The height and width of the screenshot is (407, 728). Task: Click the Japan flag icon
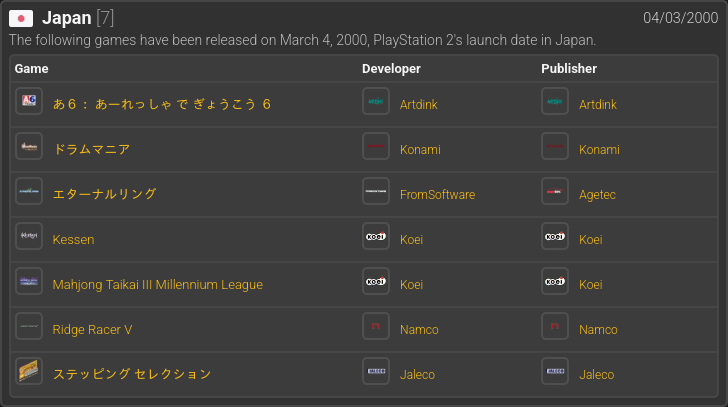(x=21, y=19)
